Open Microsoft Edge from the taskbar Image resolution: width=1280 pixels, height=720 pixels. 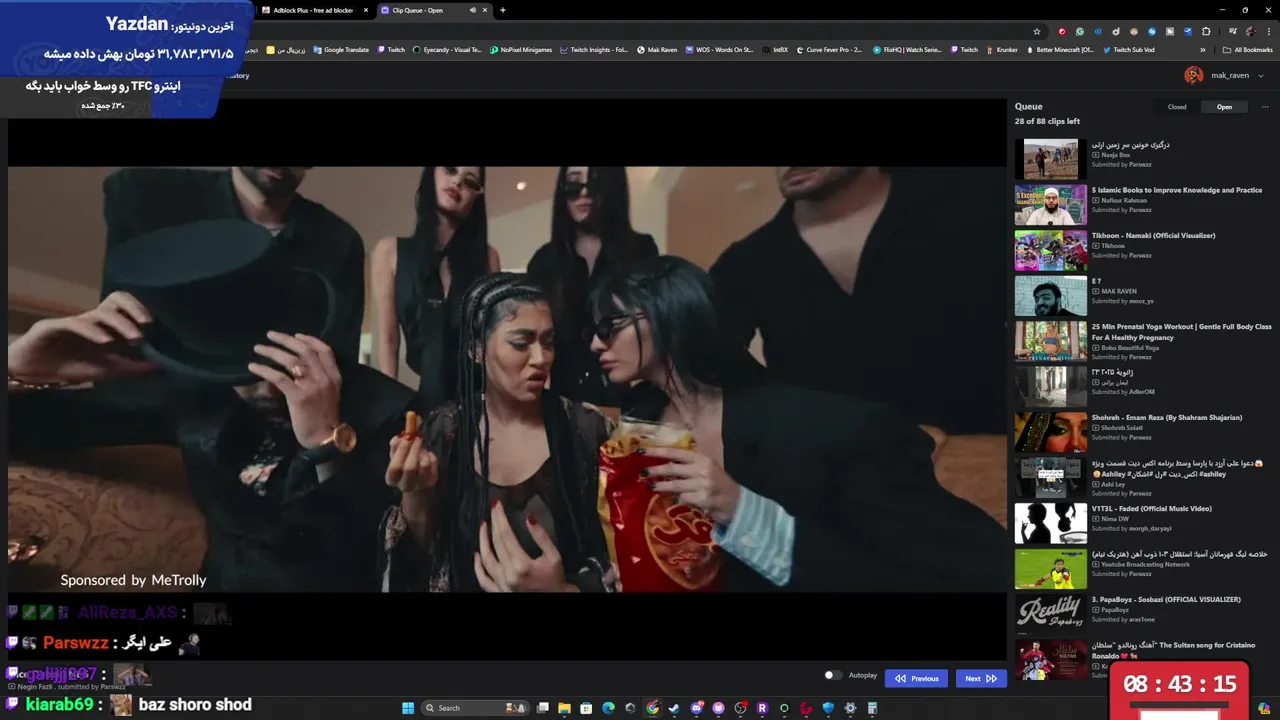(x=608, y=708)
